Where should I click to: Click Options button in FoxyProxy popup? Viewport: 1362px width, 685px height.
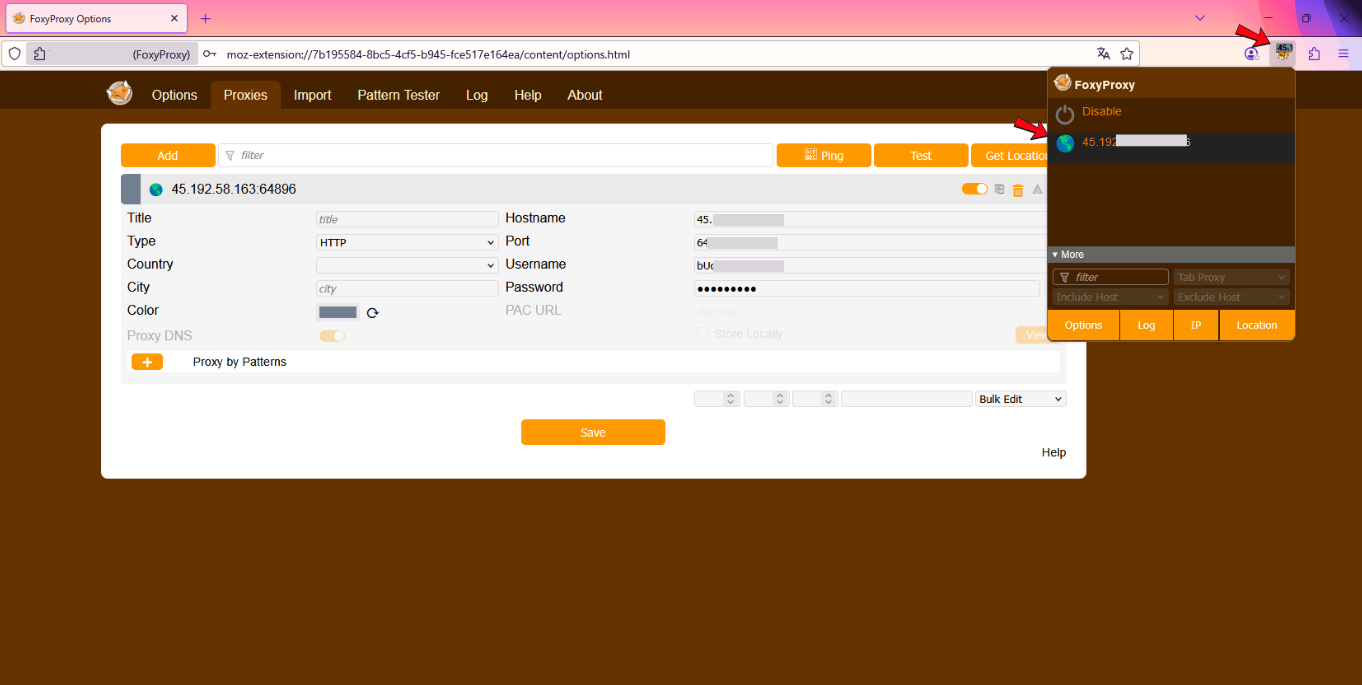click(x=1083, y=325)
